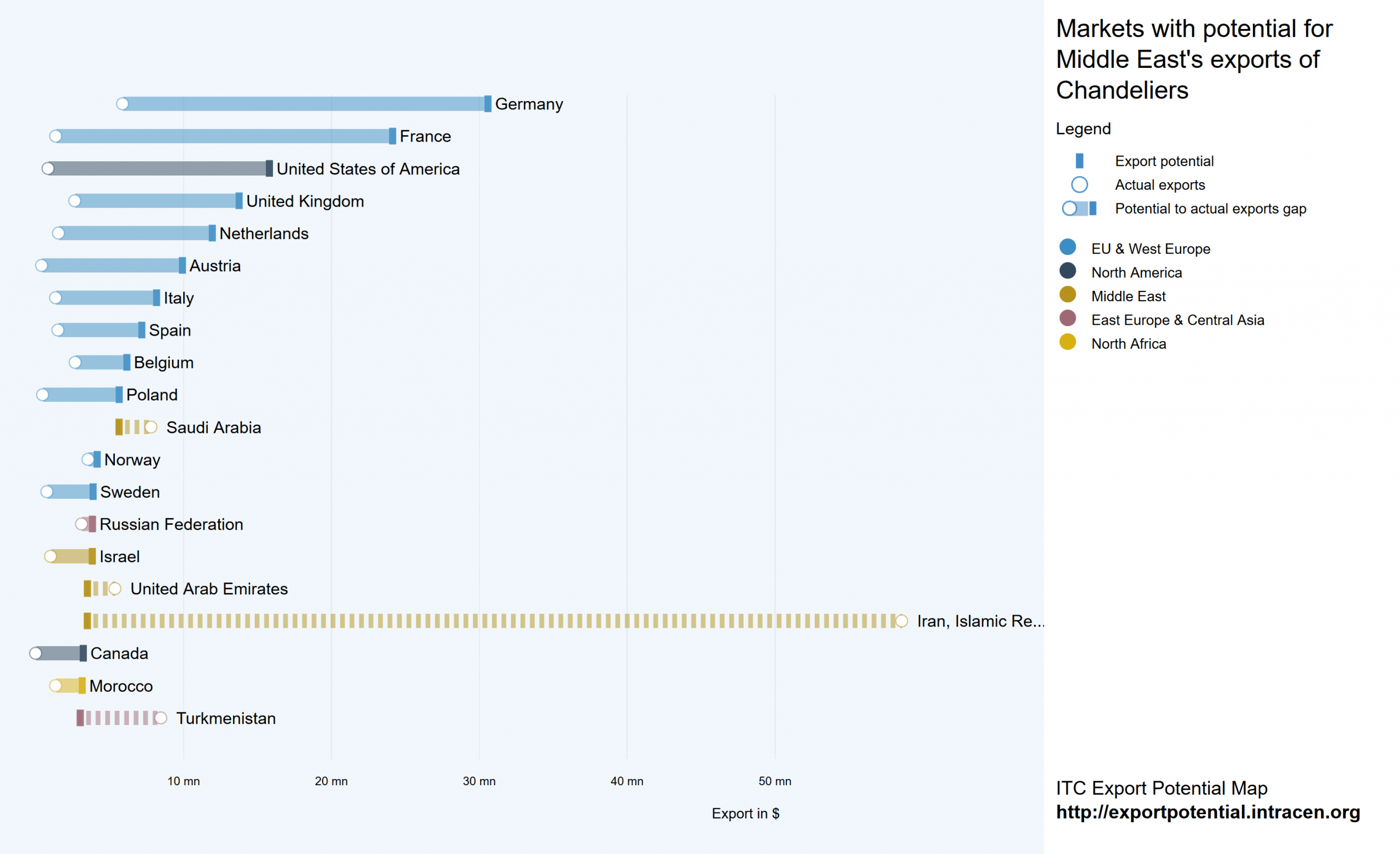Viewport: 1400px width, 854px height.
Task: Click Turkmenistan's export potential marker
Action: coord(80,718)
